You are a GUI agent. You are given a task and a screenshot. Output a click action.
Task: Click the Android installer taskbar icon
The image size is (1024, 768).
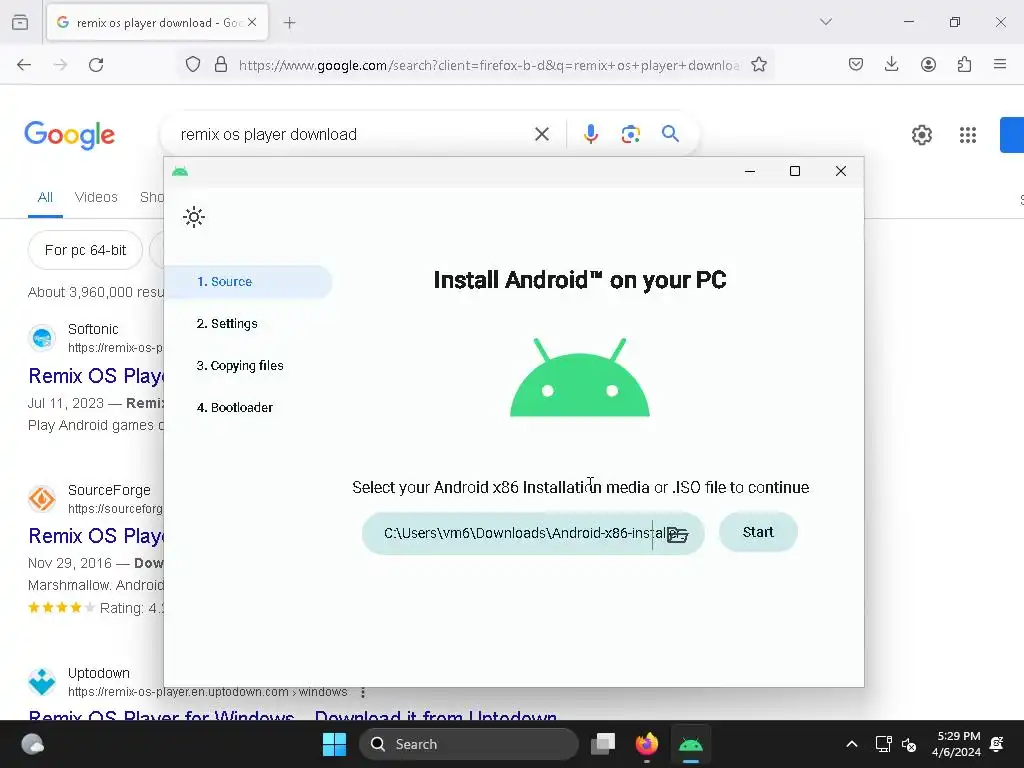pyautogui.click(x=690, y=744)
